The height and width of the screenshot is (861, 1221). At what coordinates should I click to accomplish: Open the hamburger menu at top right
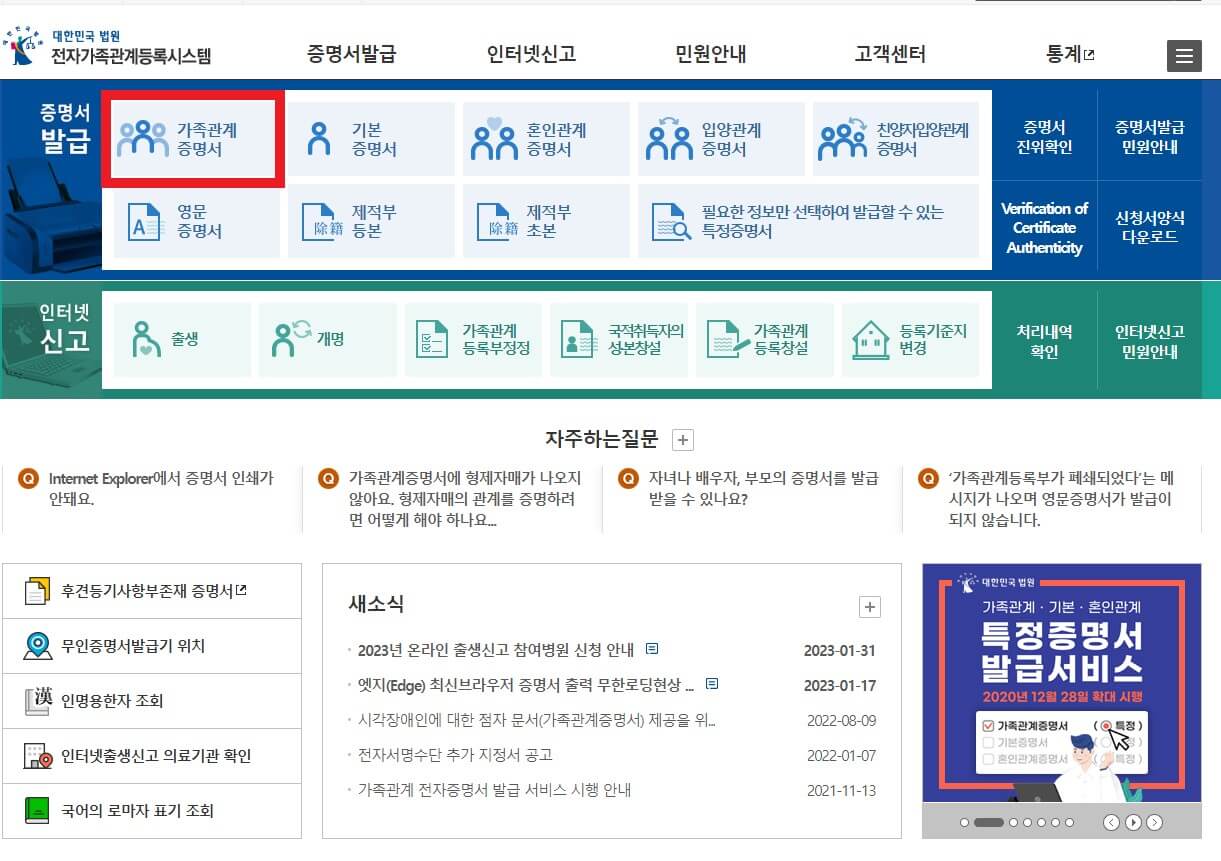point(1184,56)
